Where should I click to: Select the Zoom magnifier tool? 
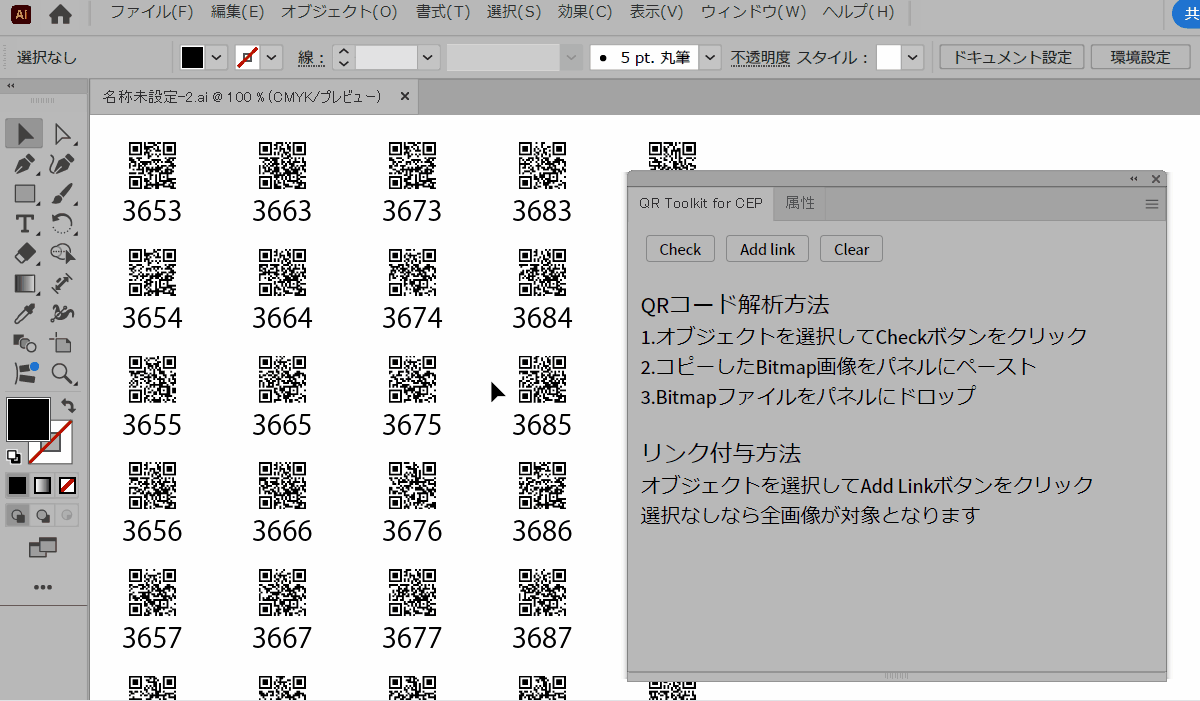(62, 374)
